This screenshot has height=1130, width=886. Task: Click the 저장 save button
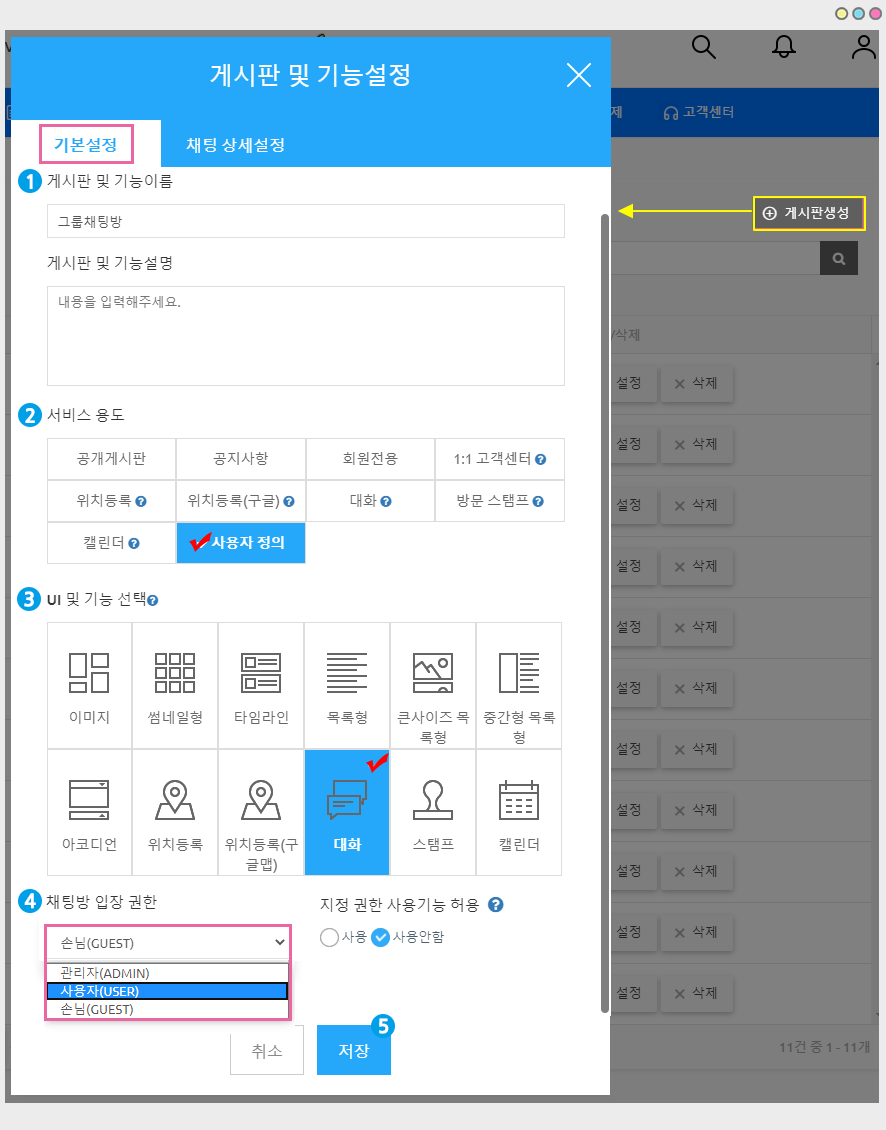(354, 1051)
